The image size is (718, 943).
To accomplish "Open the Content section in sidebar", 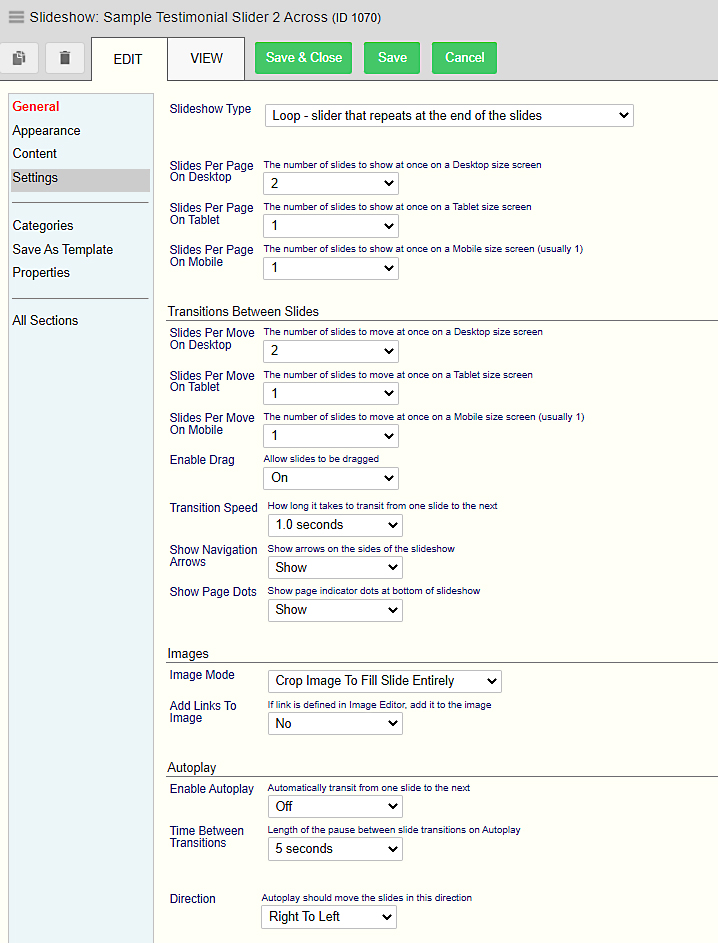I will click(x=35, y=153).
